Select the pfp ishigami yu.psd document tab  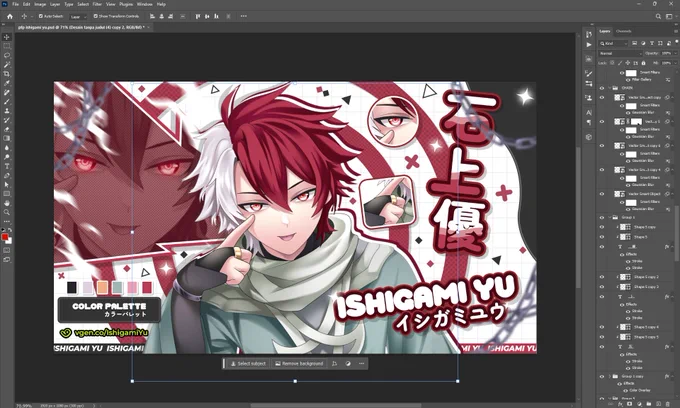click(x=81, y=27)
